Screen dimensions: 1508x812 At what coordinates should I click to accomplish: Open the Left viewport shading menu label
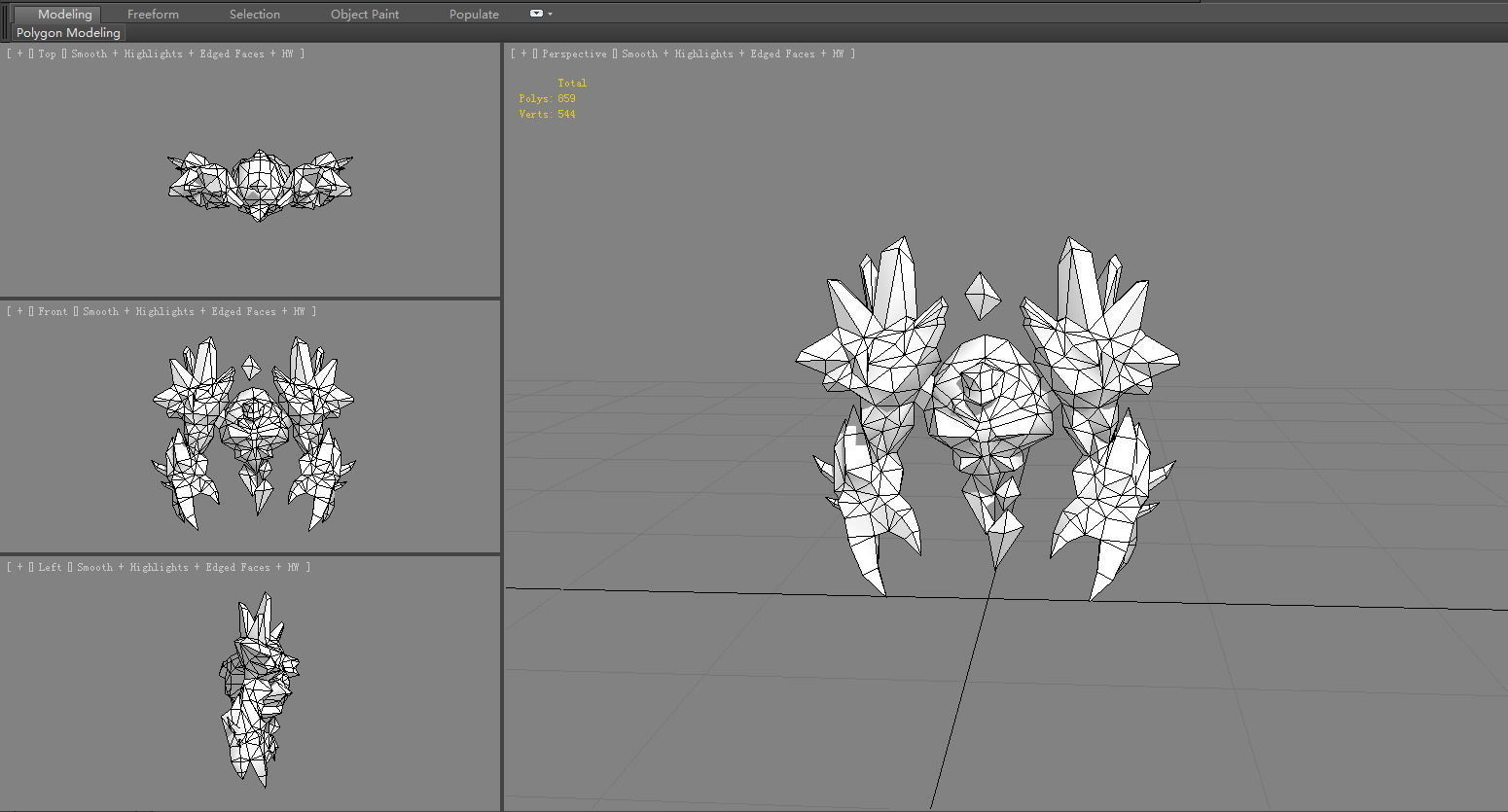pyautogui.click(x=188, y=568)
